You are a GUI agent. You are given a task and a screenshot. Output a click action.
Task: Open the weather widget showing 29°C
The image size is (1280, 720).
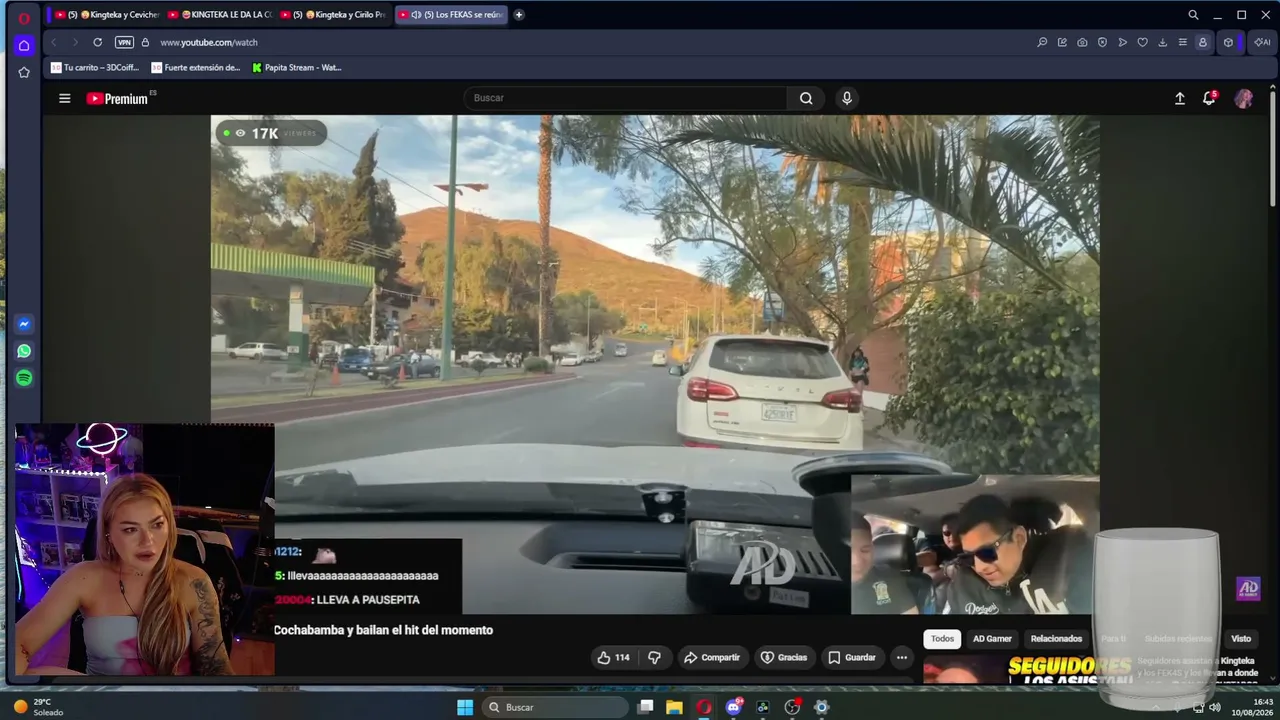pyautogui.click(x=38, y=707)
